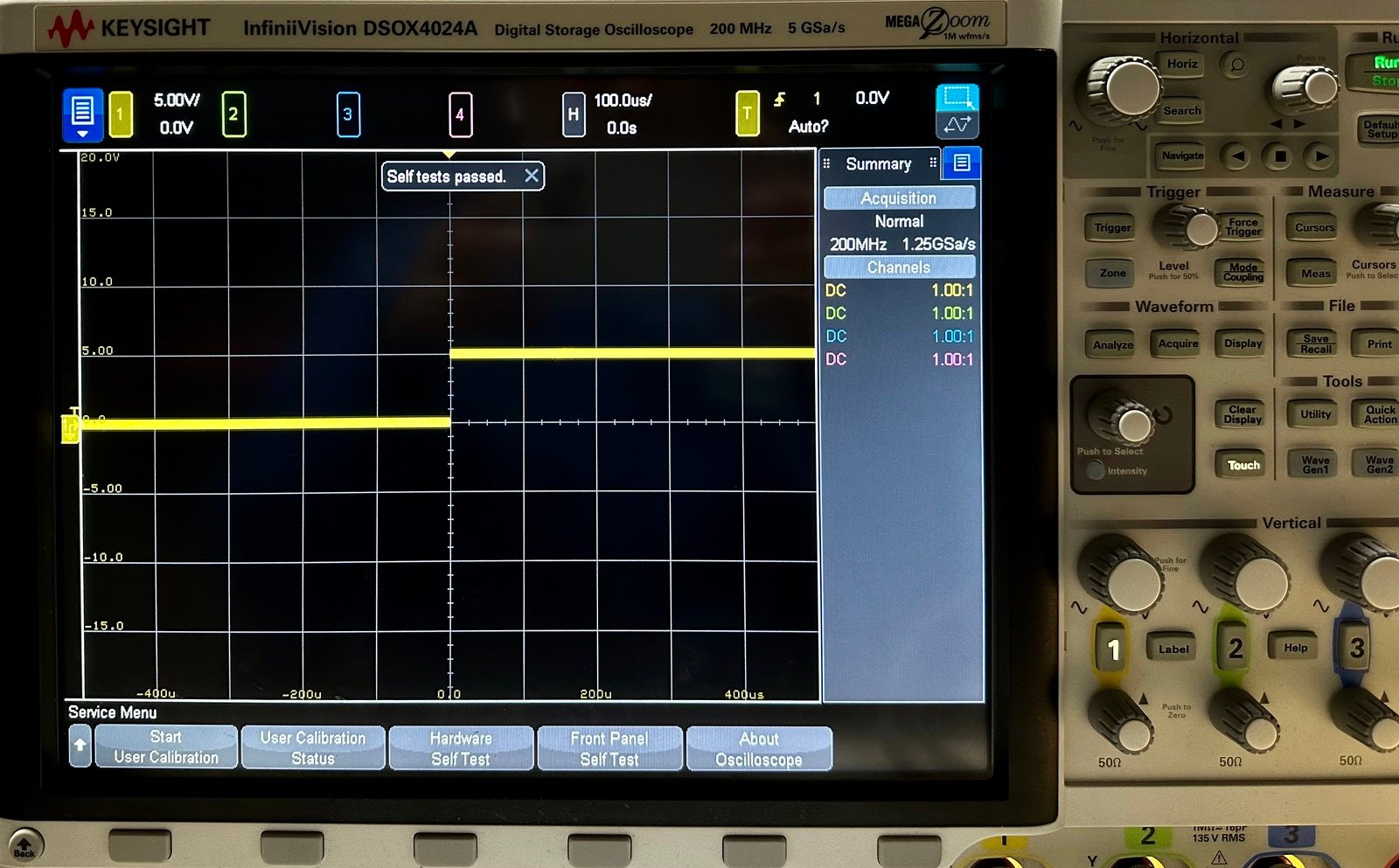The width and height of the screenshot is (1399, 868).
Task: Run Front Panel Self Test
Action: point(609,749)
